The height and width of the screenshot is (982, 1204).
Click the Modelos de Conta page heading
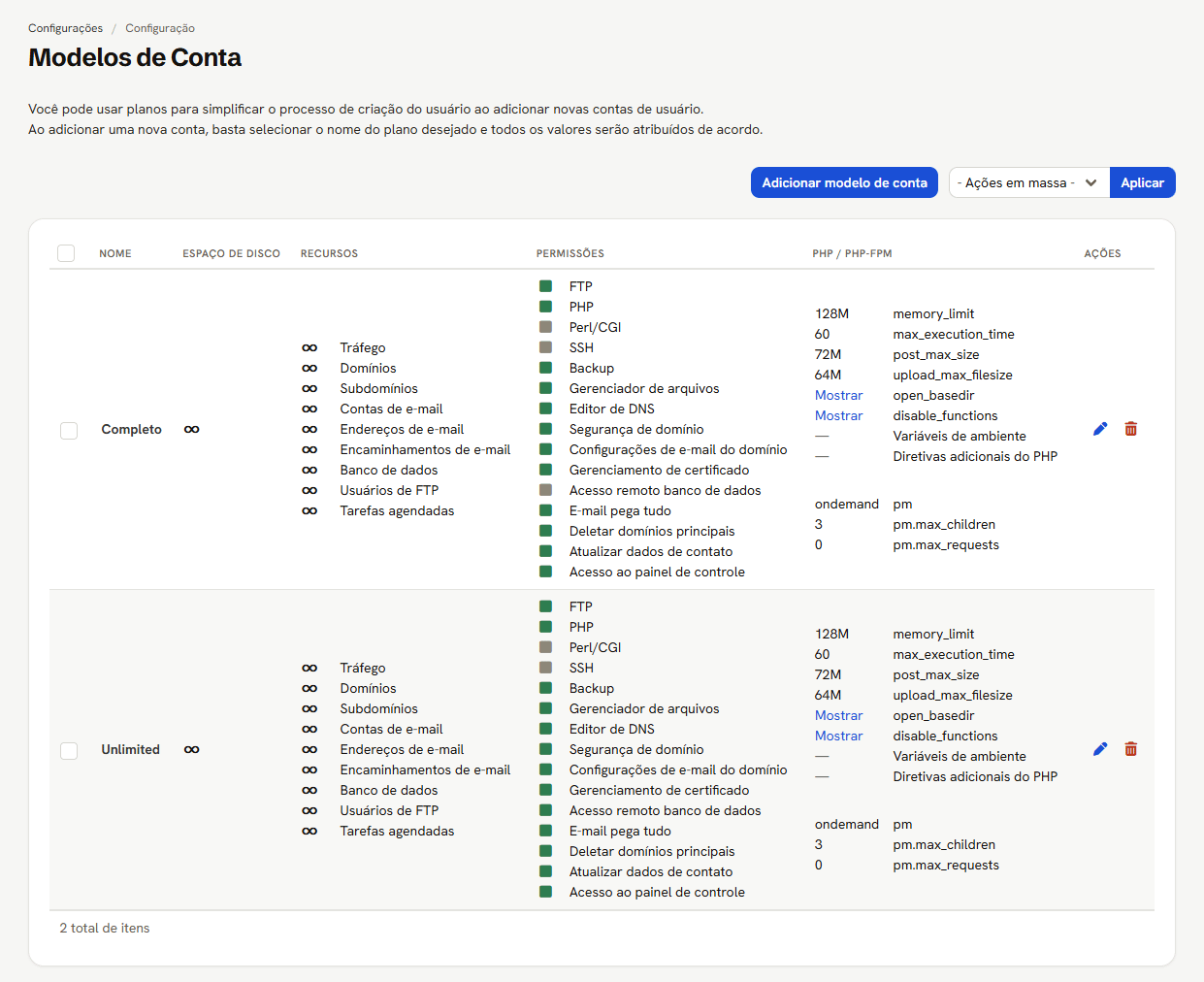point(135,57)
